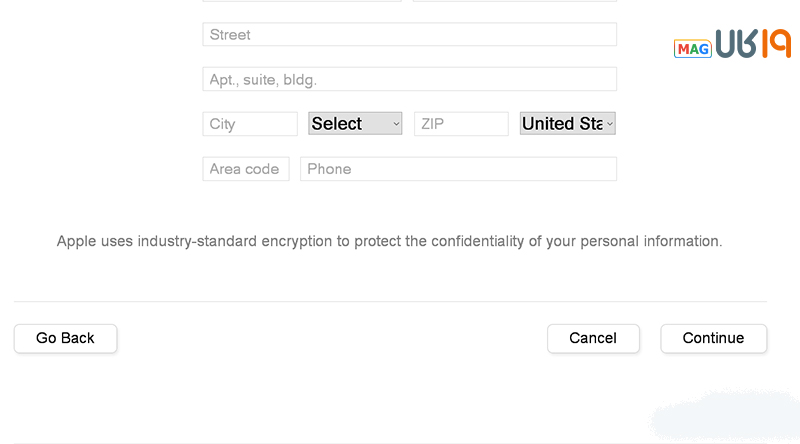Click the Area code field

pos(246,169)
